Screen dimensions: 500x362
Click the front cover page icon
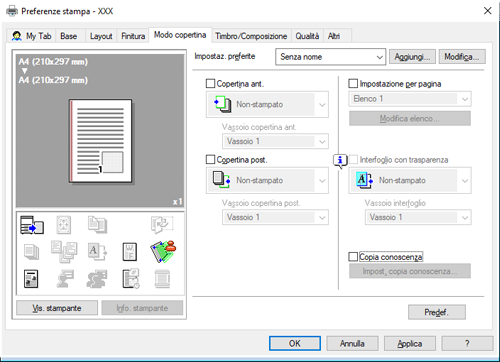223,104
